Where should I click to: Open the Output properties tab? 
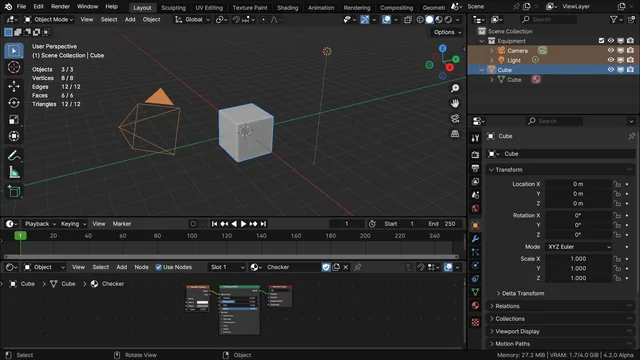tap(475, 168)
